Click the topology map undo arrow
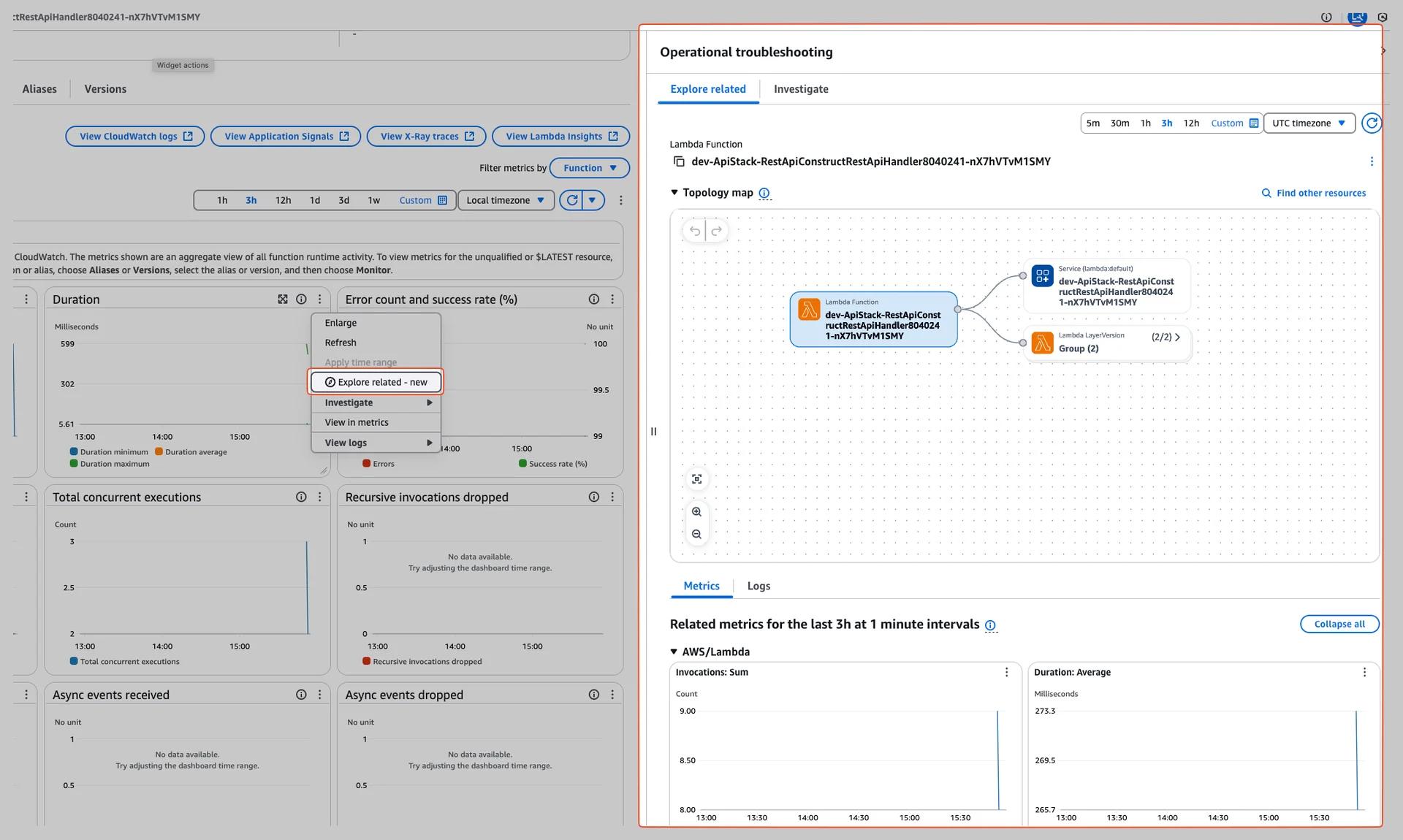 (x=695, y=232)
